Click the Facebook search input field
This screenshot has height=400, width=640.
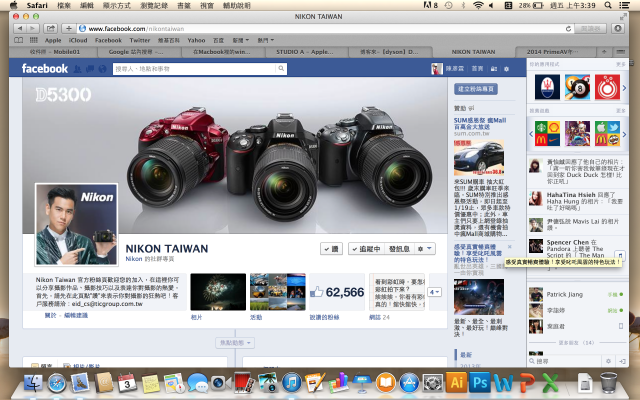tap(195, 69)
